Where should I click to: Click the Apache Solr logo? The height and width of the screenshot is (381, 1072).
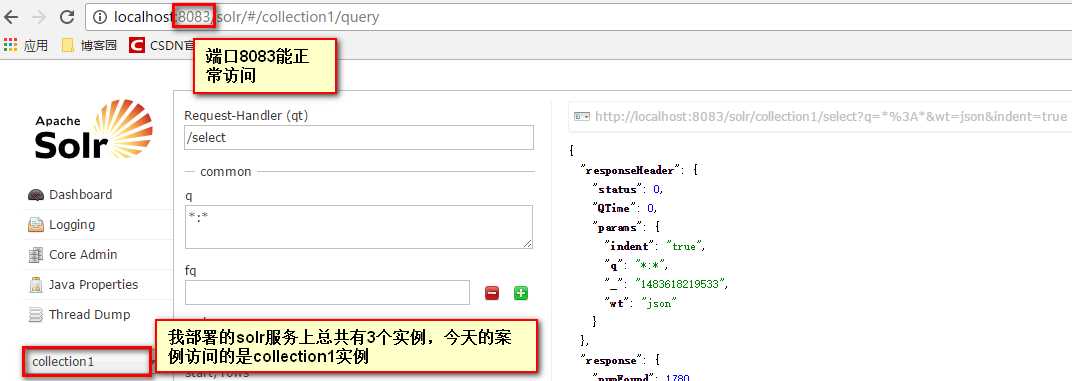click(x=94, y=130)
